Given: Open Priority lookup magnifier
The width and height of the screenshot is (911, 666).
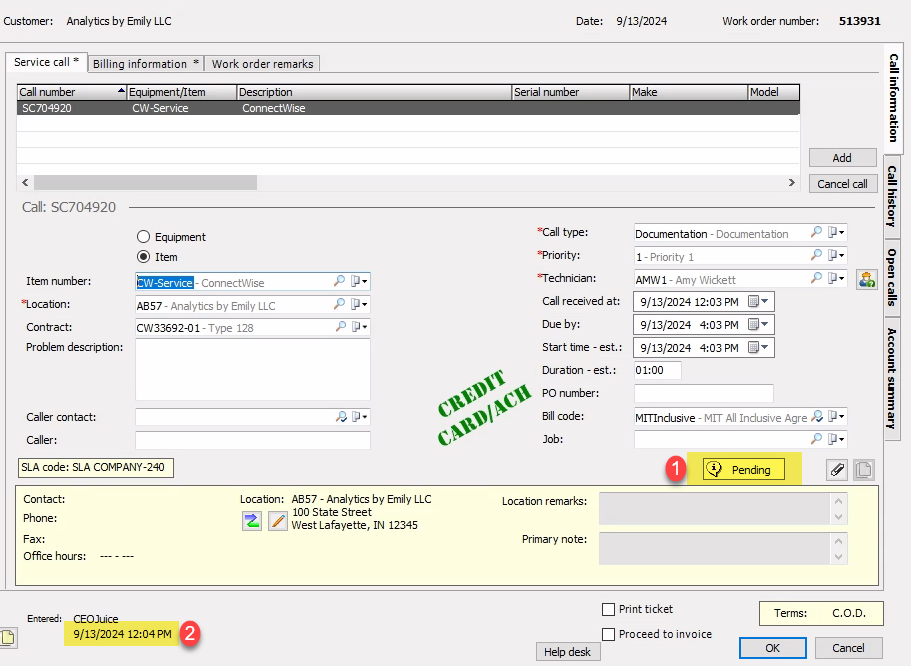Looking at the screenshot, I should (x=816, y=255).
